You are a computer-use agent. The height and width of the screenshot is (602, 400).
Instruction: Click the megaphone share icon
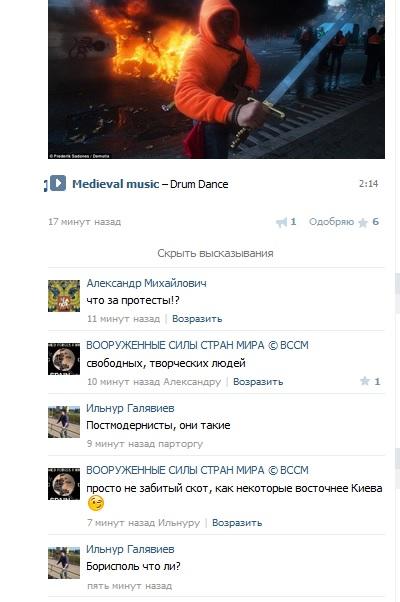click(281, 222)
